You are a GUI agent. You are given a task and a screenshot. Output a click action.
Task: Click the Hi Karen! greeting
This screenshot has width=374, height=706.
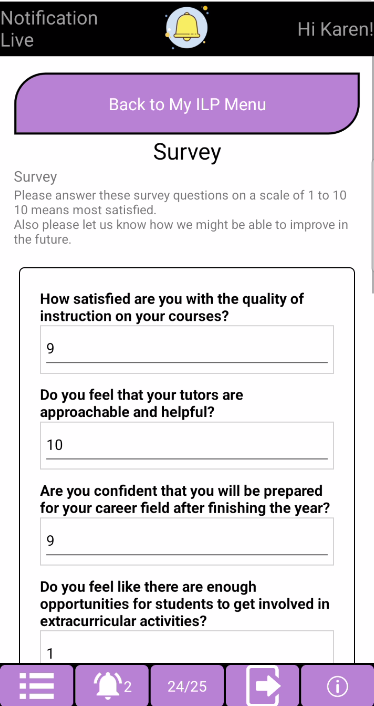pos(335,29)
